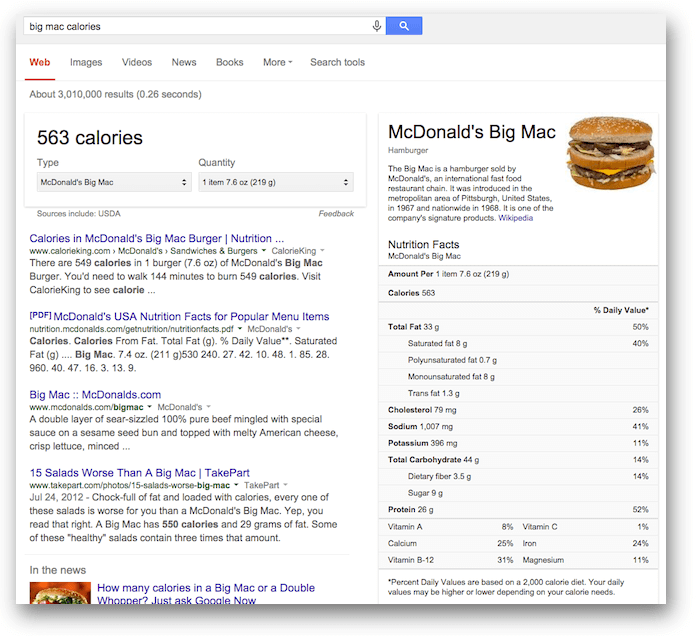Click the 'Amount Per 1 item 7.6 oz' row
Viewport: 696px width, 636px height.
pos(518,274)
